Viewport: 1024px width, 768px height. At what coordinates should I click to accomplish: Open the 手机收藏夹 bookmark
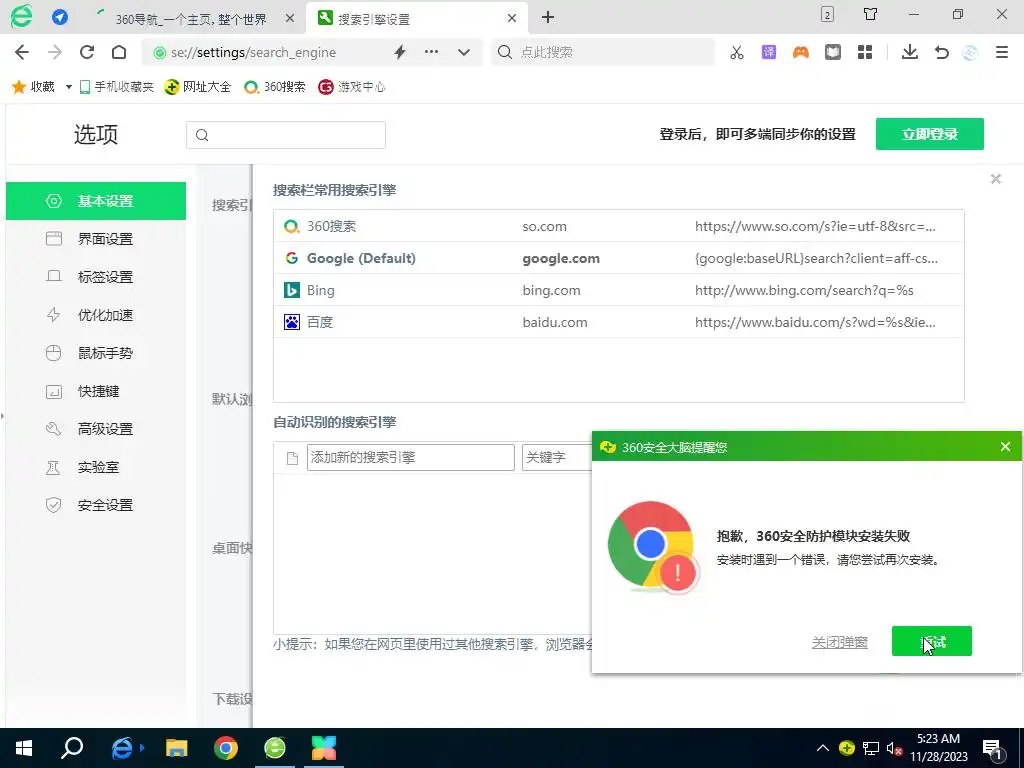pyautogui.click(x=117, y=87)
